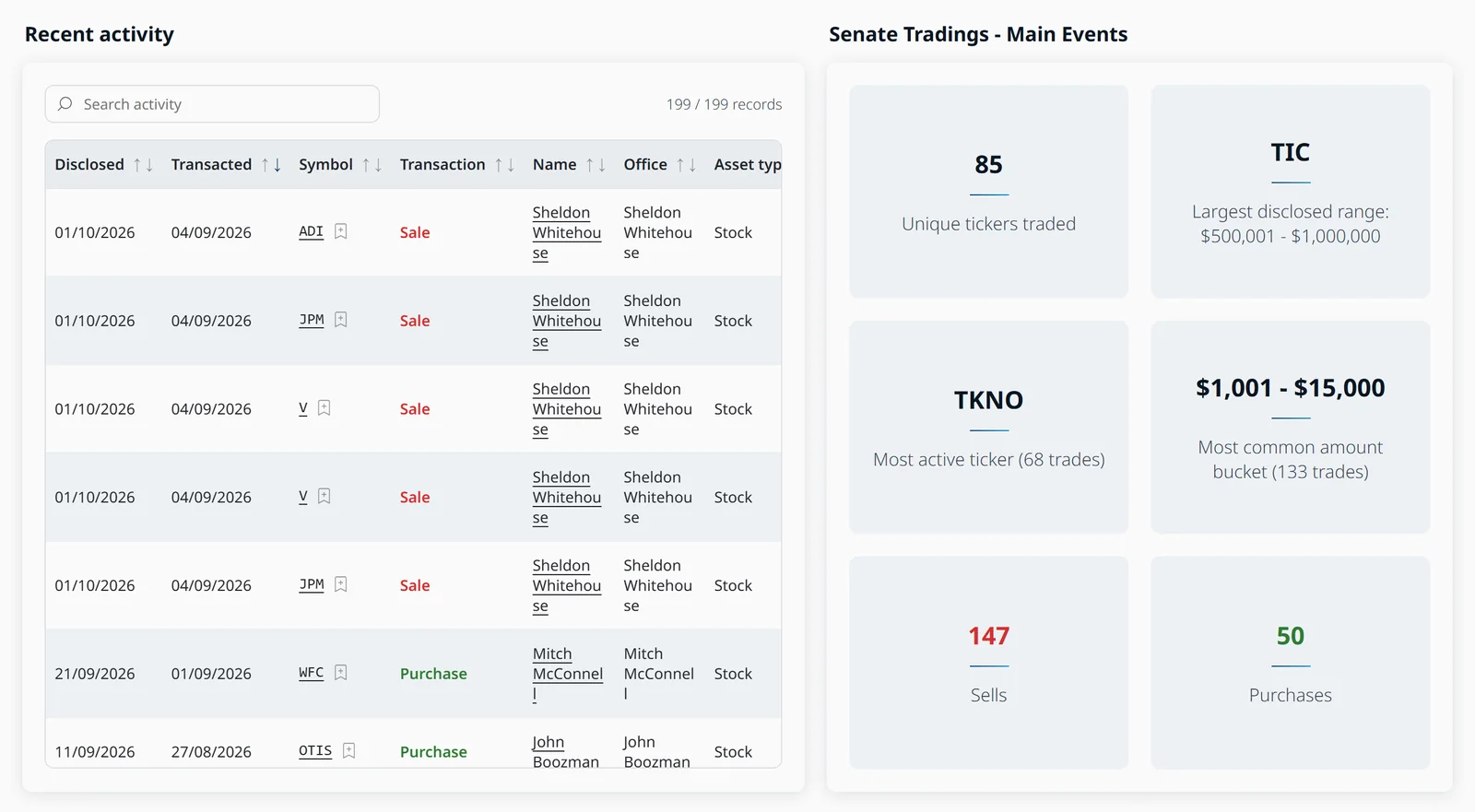The height and width of the screenshot is (812, 1475).
Task: Focus the Search activity field
Action: point(212,104)
